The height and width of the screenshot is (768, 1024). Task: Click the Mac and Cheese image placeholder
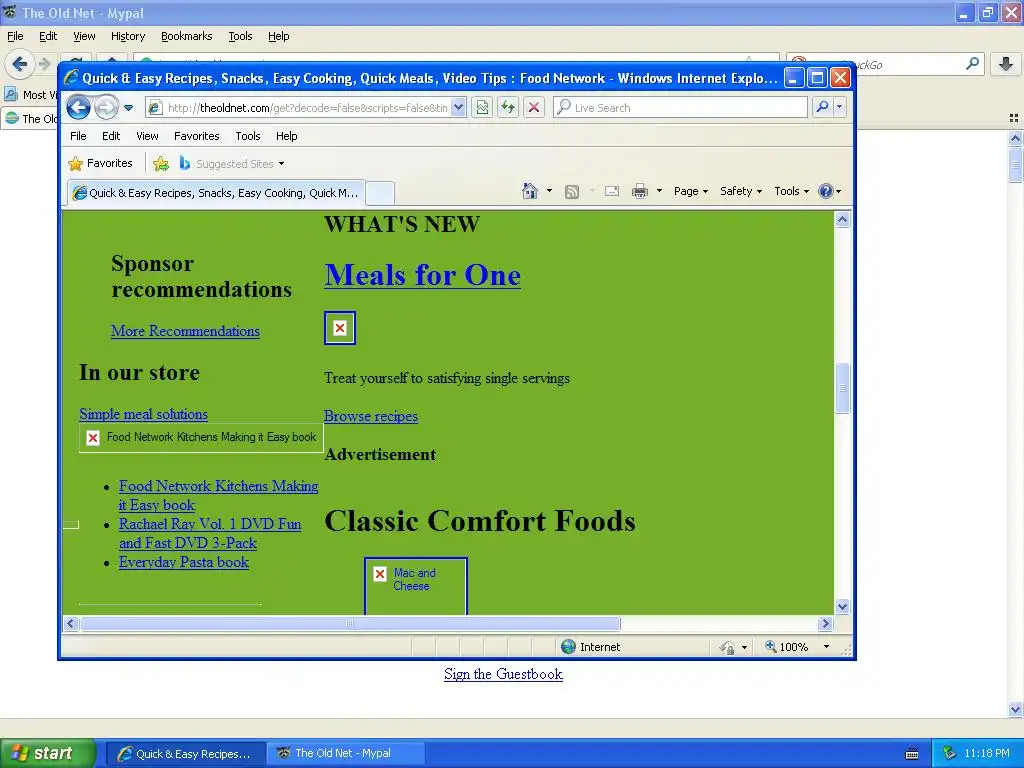[416, 586]
